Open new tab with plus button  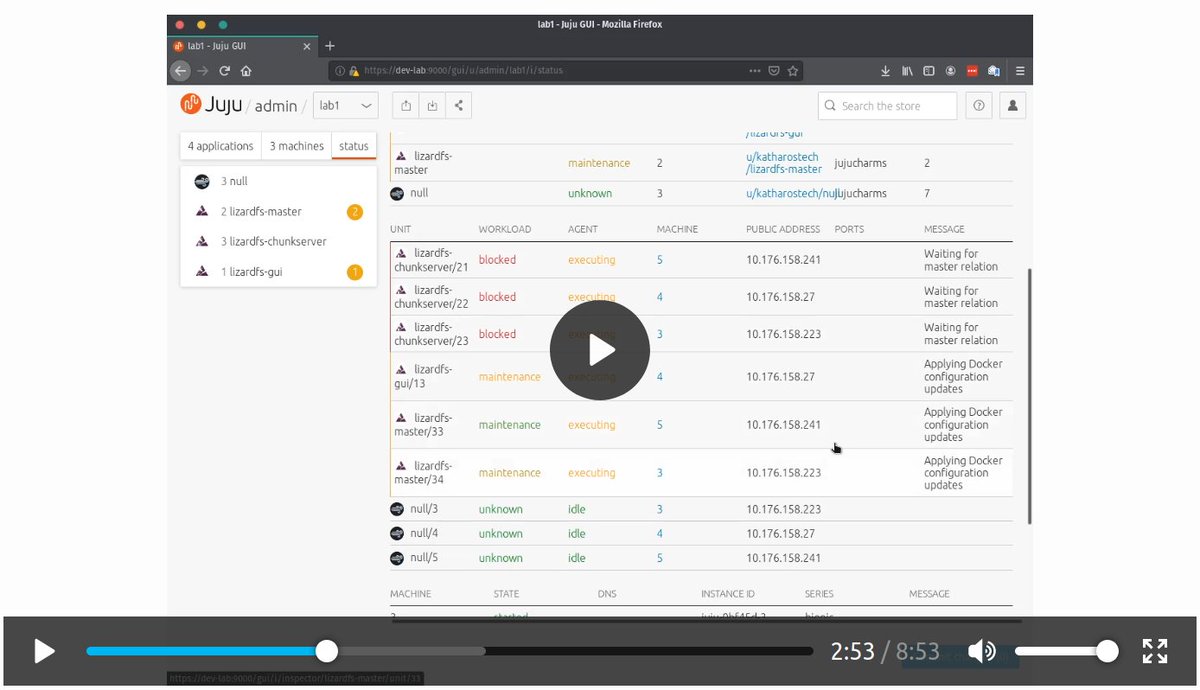[x=330, y=46]
